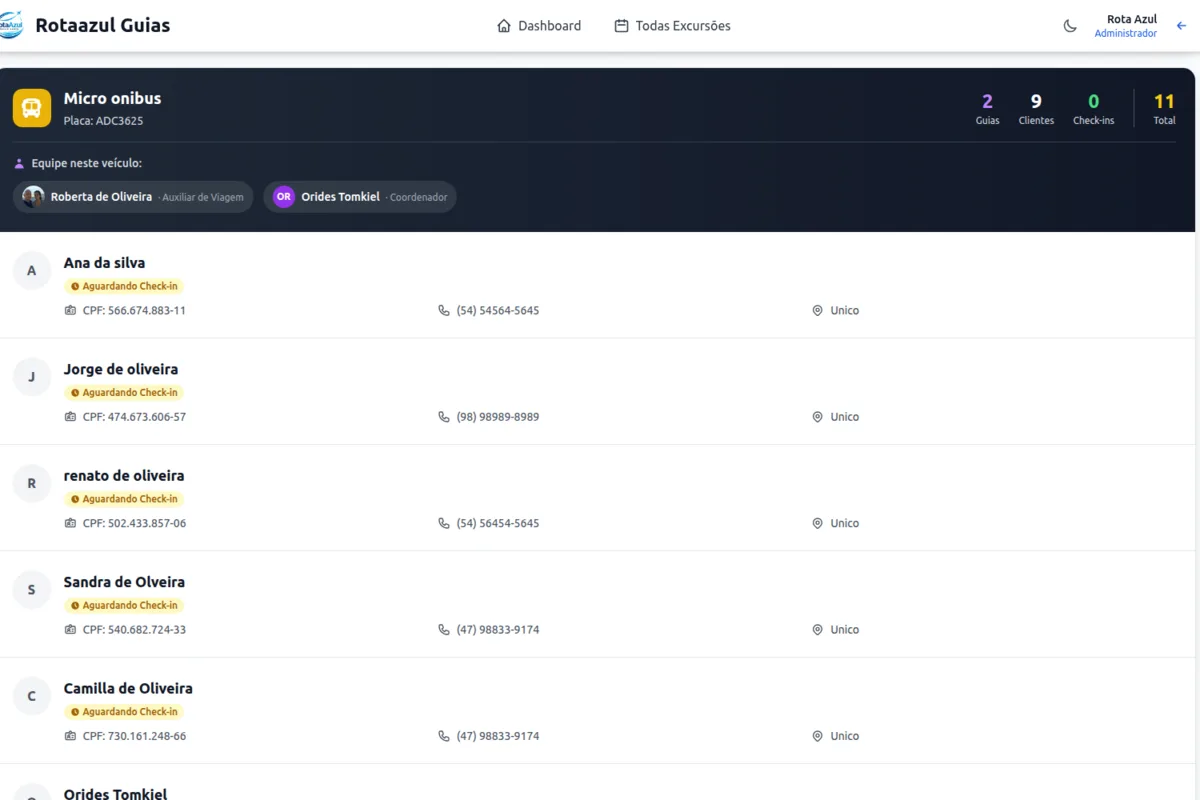Click the Check-ins counter showing 0
The image size is (1200, 800).
(1093, 109)
